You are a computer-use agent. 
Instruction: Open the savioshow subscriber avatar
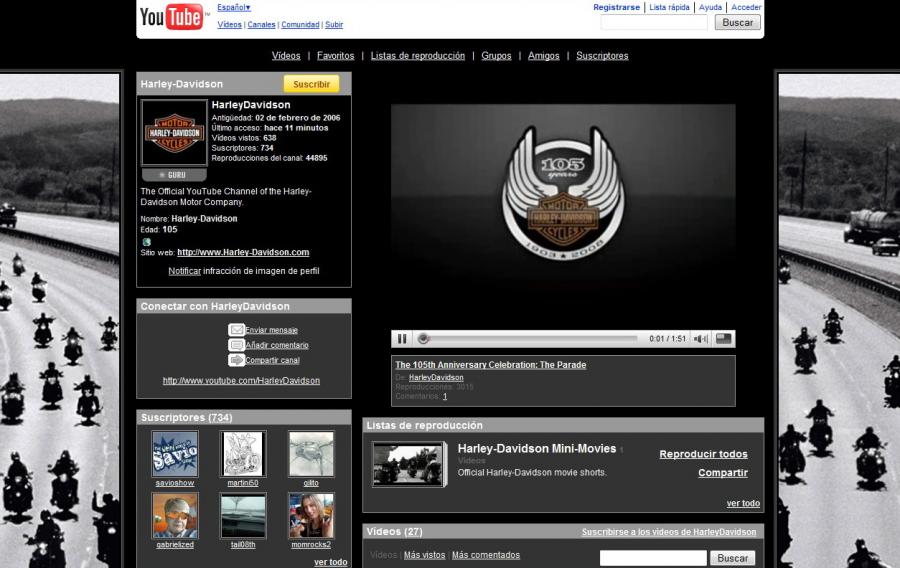[175, 454]
